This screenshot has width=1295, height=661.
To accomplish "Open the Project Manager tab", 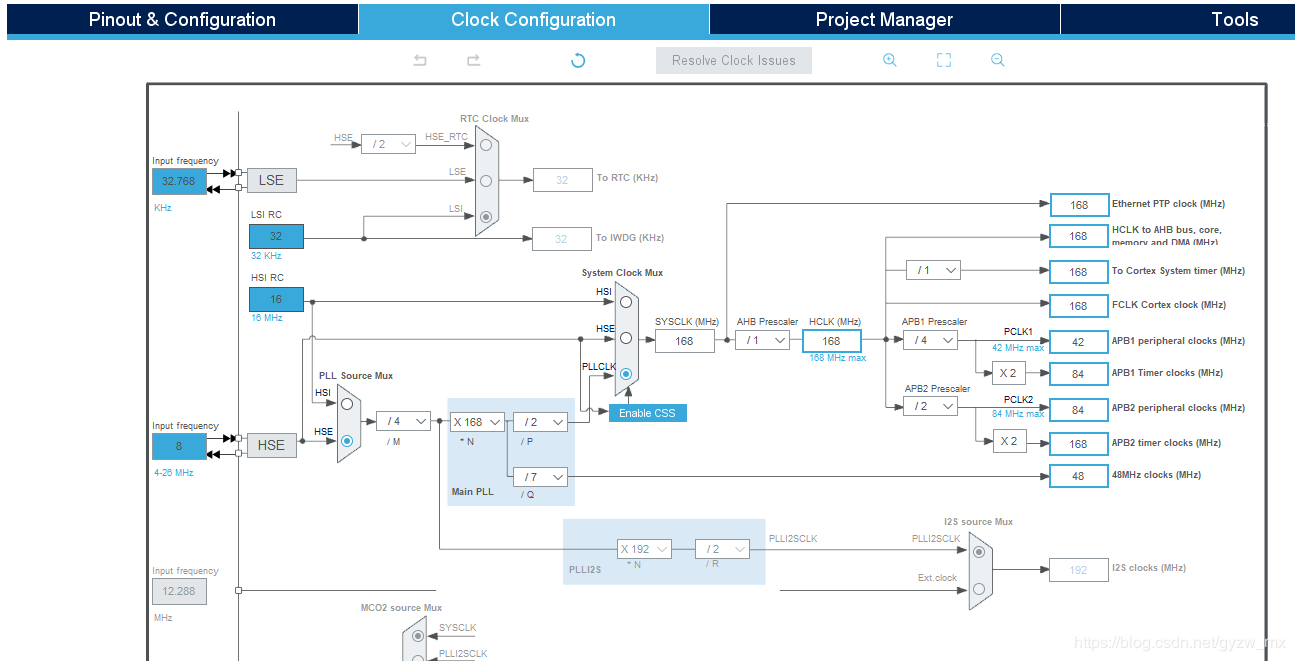I will pyautogui.click(x=884, y=19).
